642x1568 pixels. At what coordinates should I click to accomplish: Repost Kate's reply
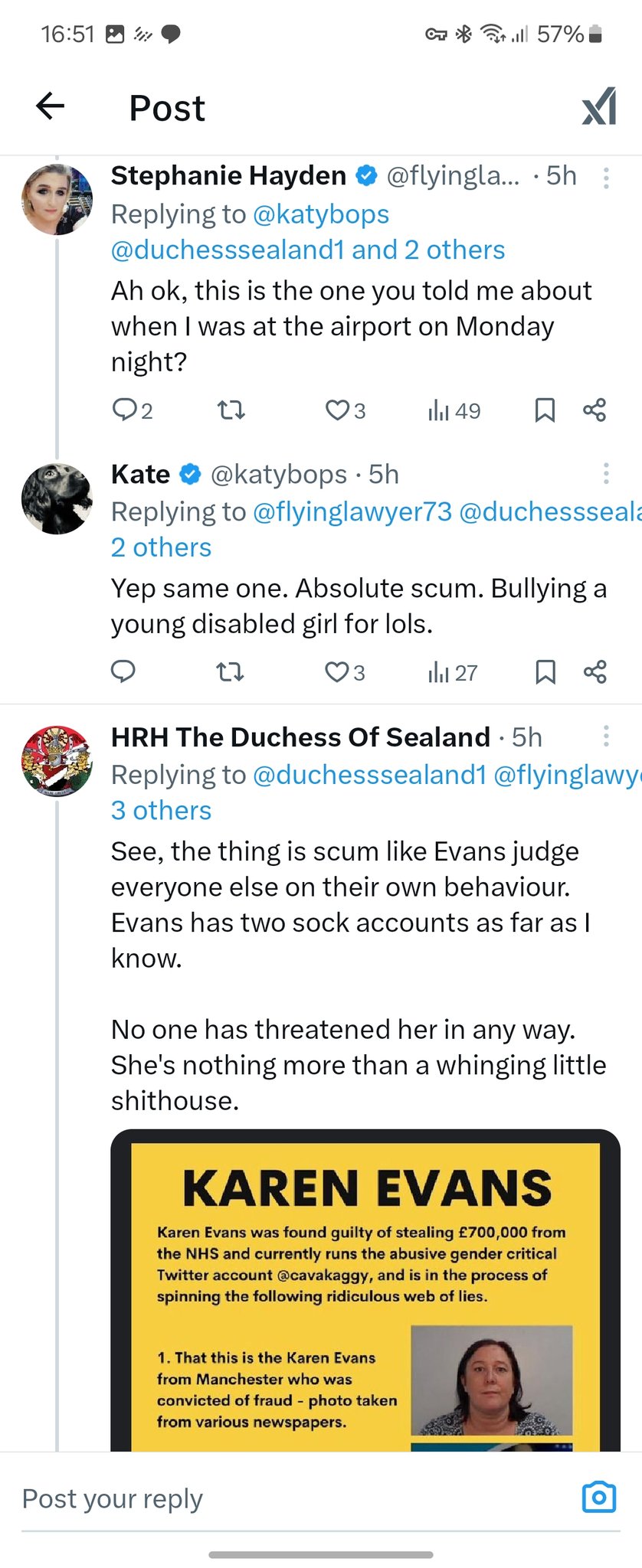click(230, 672)
